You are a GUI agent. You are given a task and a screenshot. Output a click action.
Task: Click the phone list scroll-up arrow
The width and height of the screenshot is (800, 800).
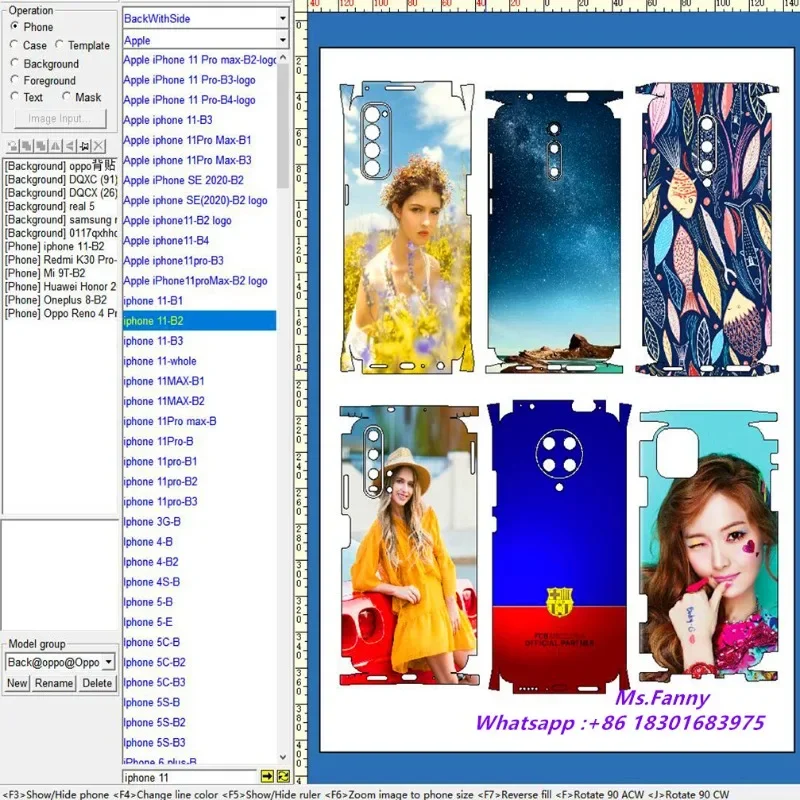click(283, 58)
